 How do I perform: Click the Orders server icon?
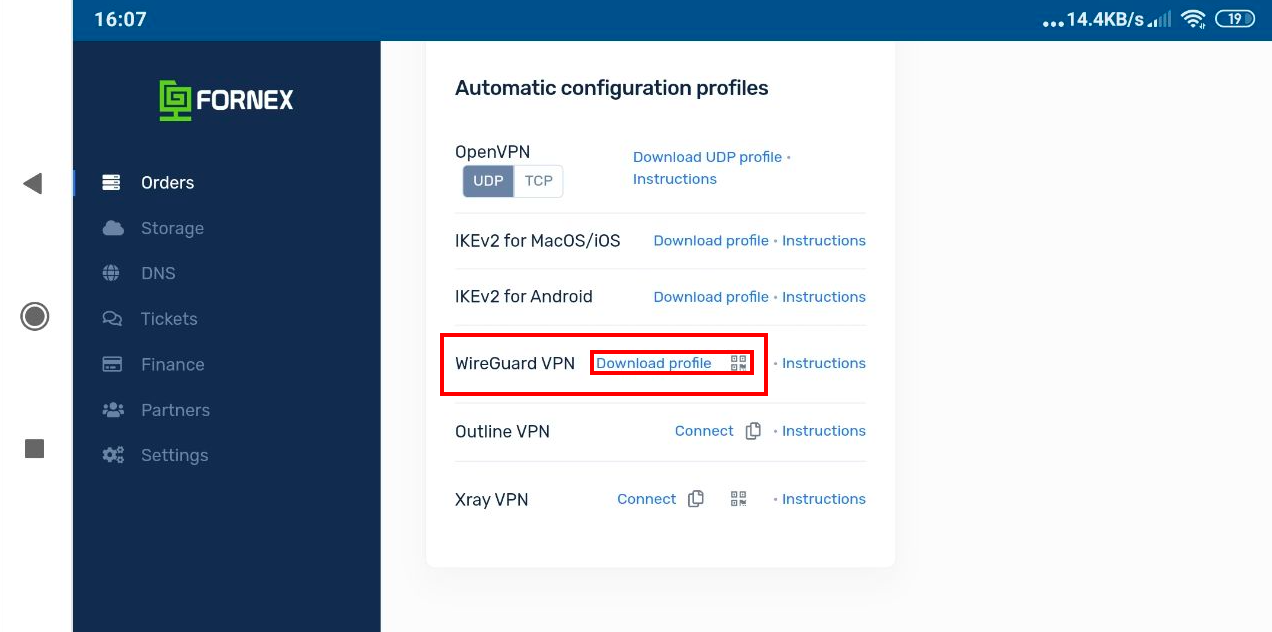(x=111, y=182)
